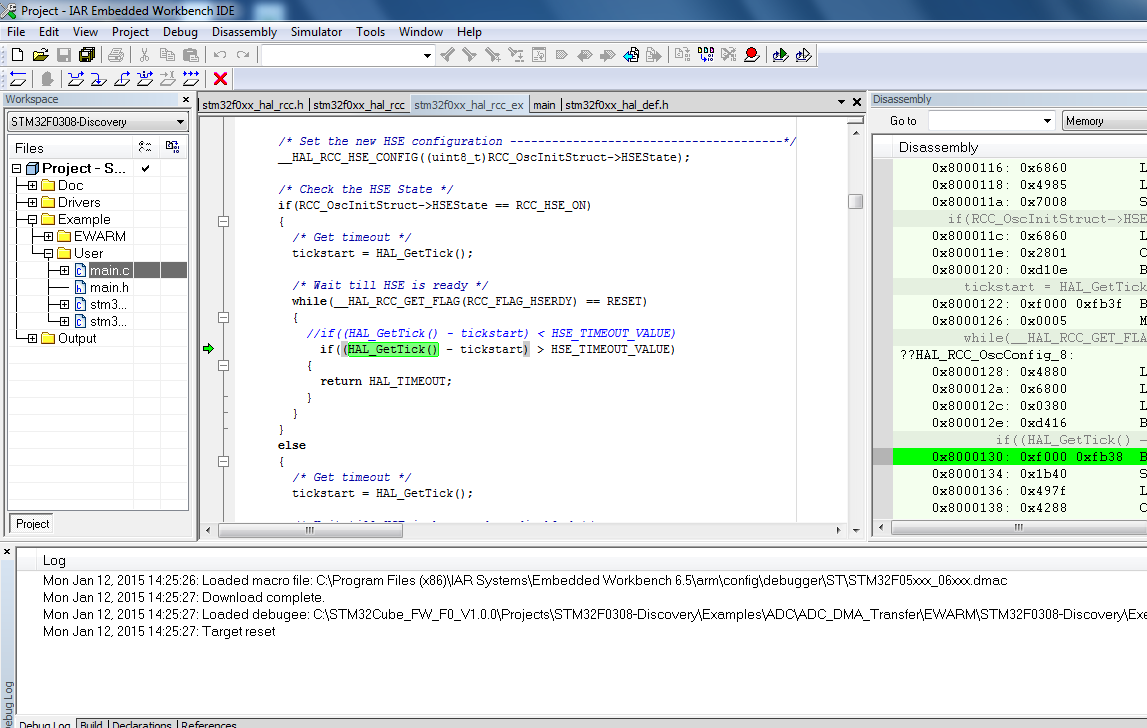Open the Tools menu
1147x728 pixels.
370,31
